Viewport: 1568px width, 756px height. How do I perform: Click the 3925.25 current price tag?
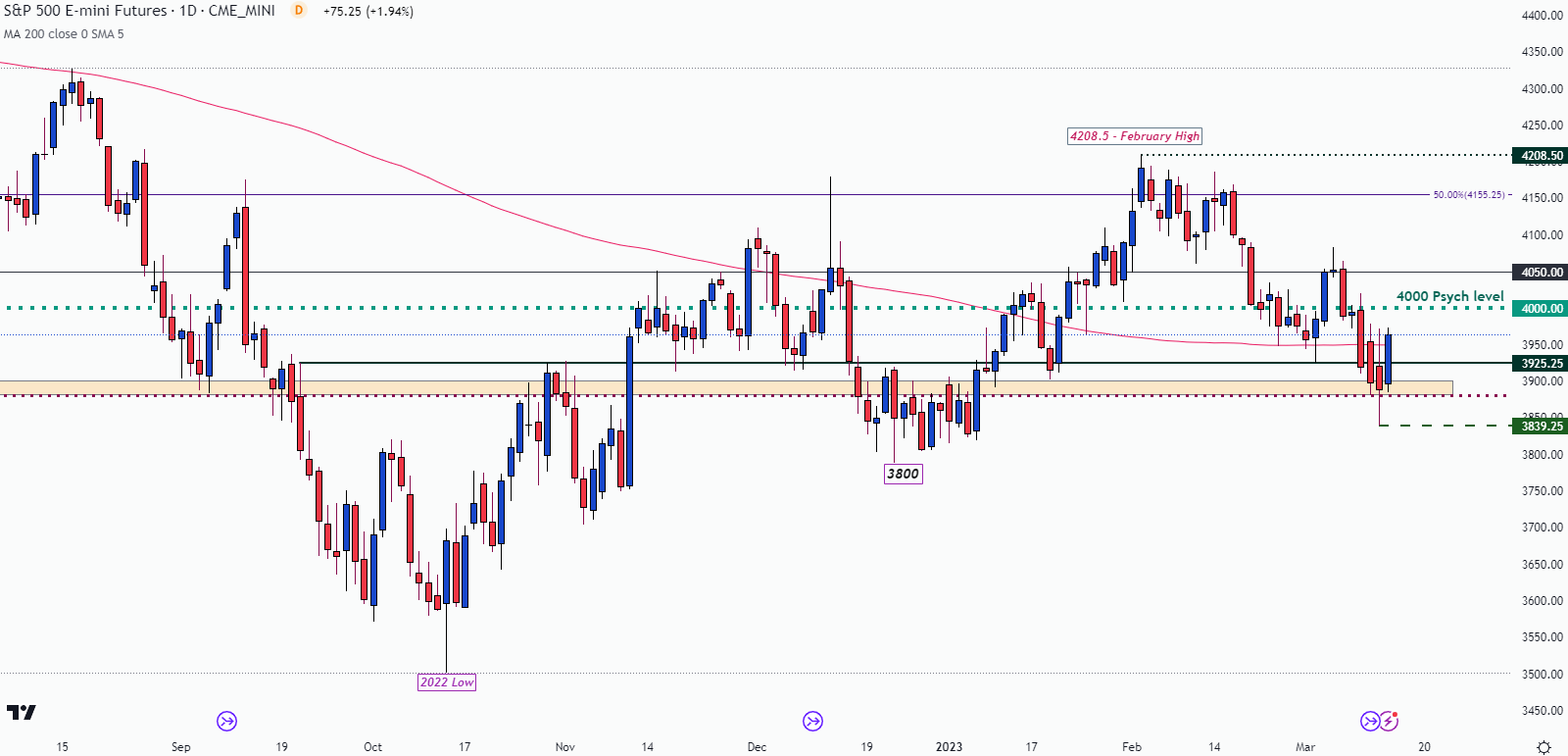point(1541,363)
